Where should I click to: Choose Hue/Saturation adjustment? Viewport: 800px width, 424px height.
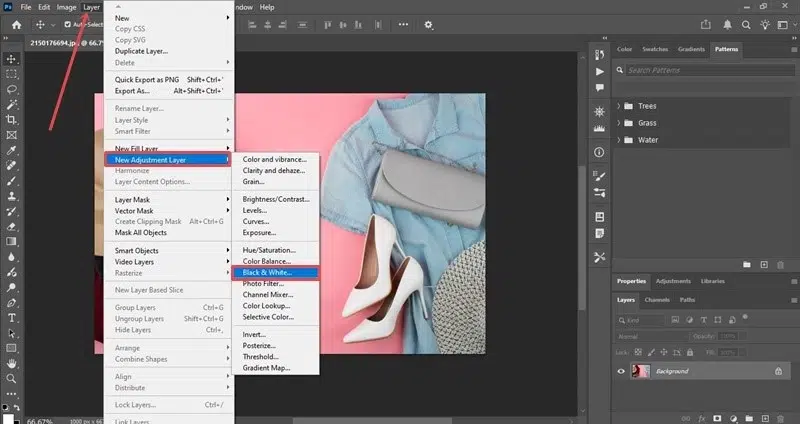[276, 250]
